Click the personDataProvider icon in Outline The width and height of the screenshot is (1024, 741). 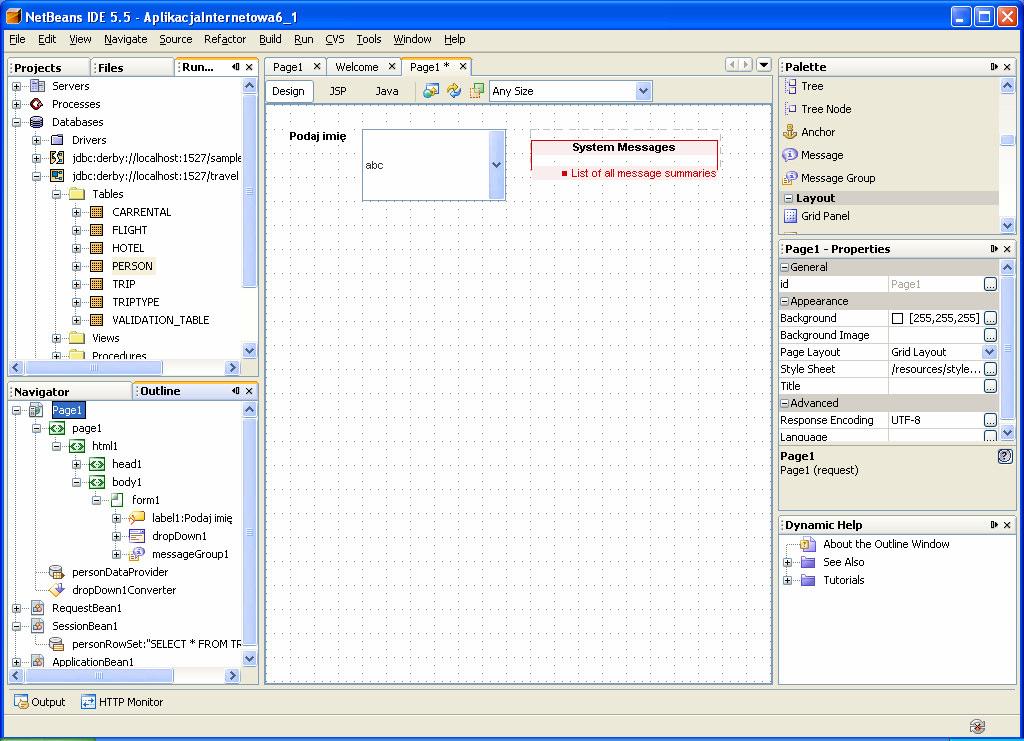point(57,572)
